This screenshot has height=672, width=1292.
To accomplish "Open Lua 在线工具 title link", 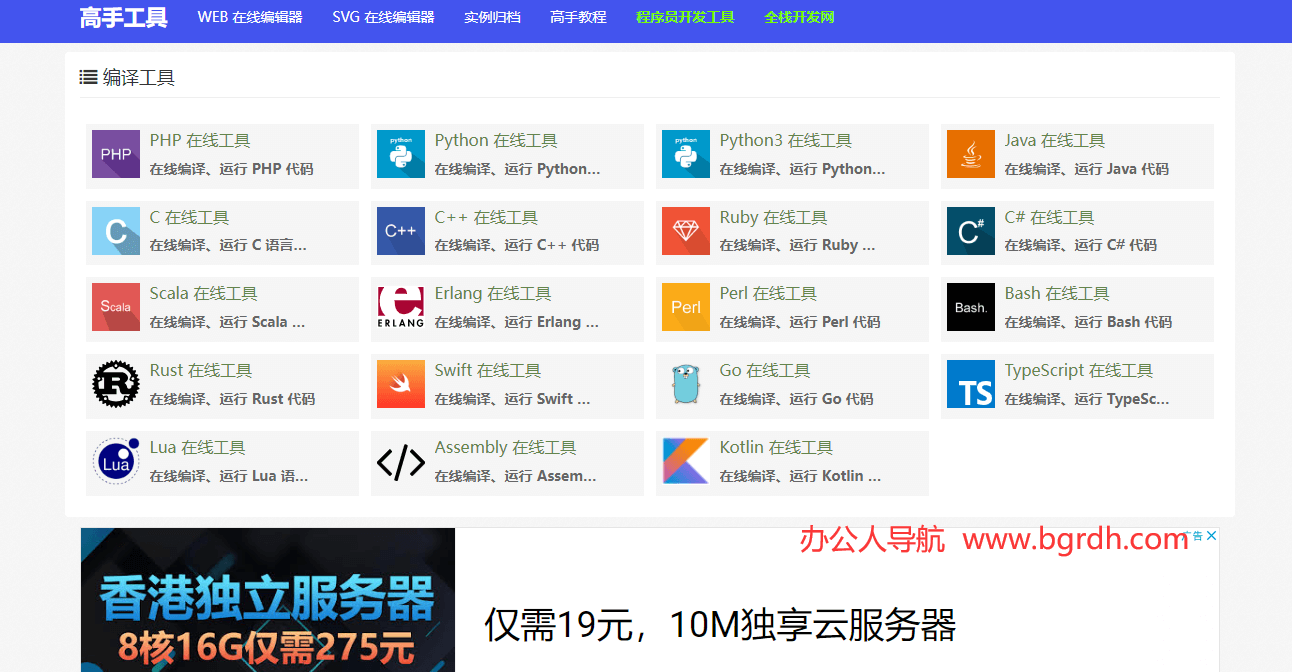I will 198,448.
